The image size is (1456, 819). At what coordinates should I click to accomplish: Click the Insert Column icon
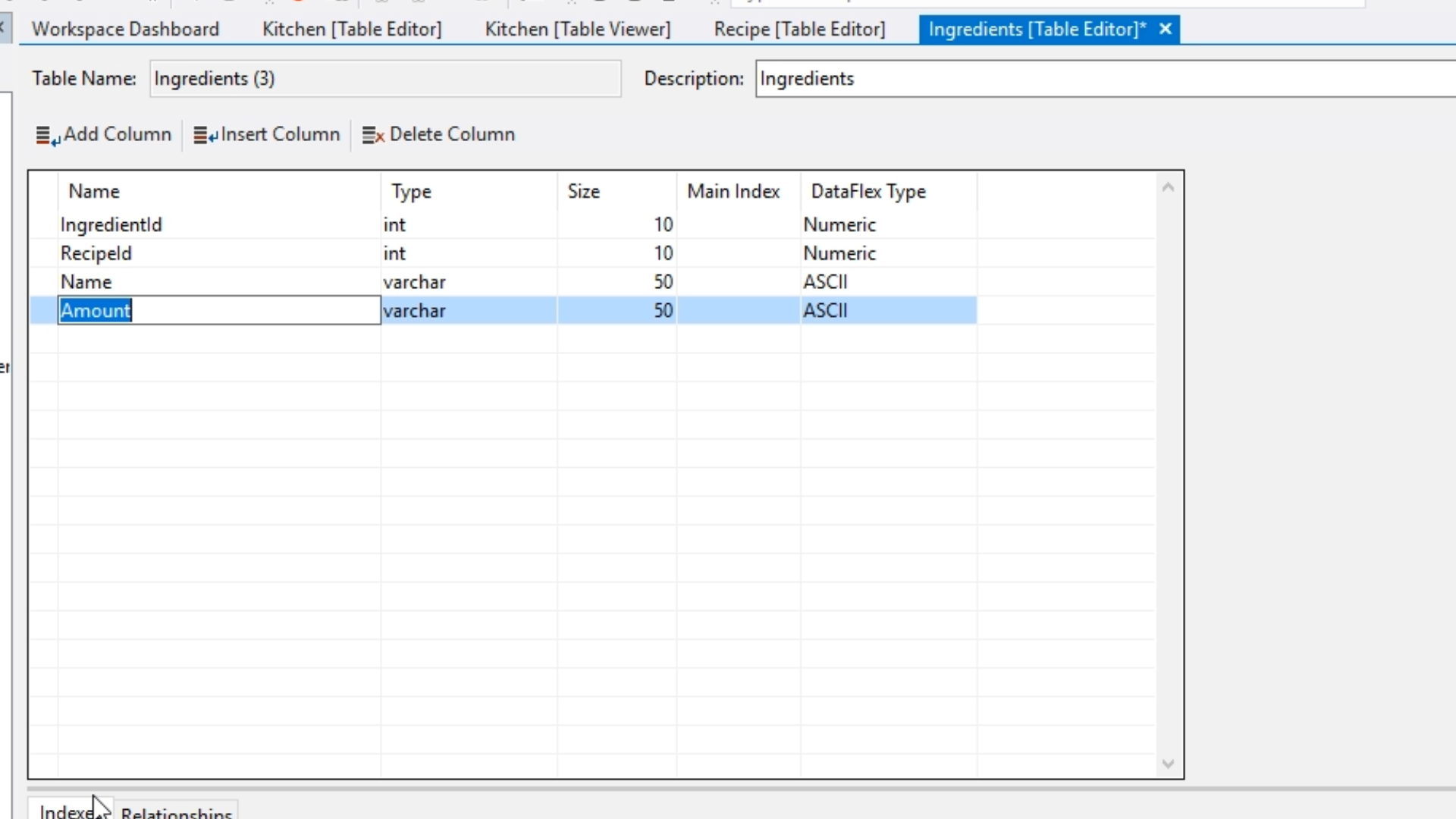point(205,136)
